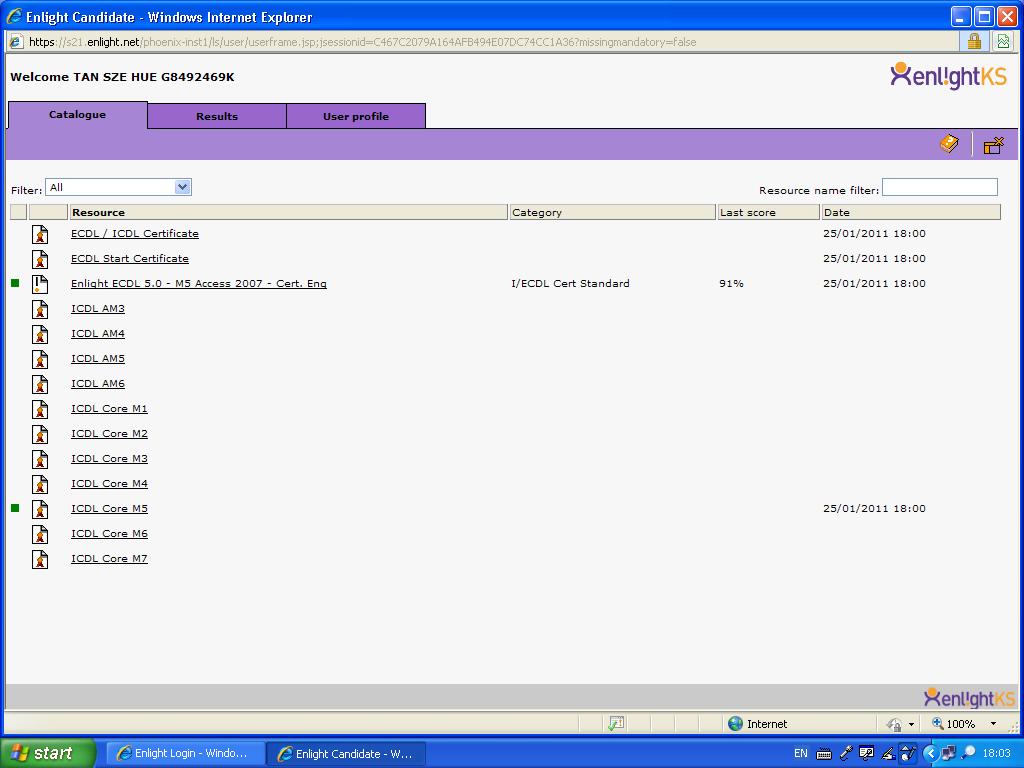The height and width of the screenshot is (768, 1024).
Task: Click the Internet security zone indicator
Action: pos(758,724)
